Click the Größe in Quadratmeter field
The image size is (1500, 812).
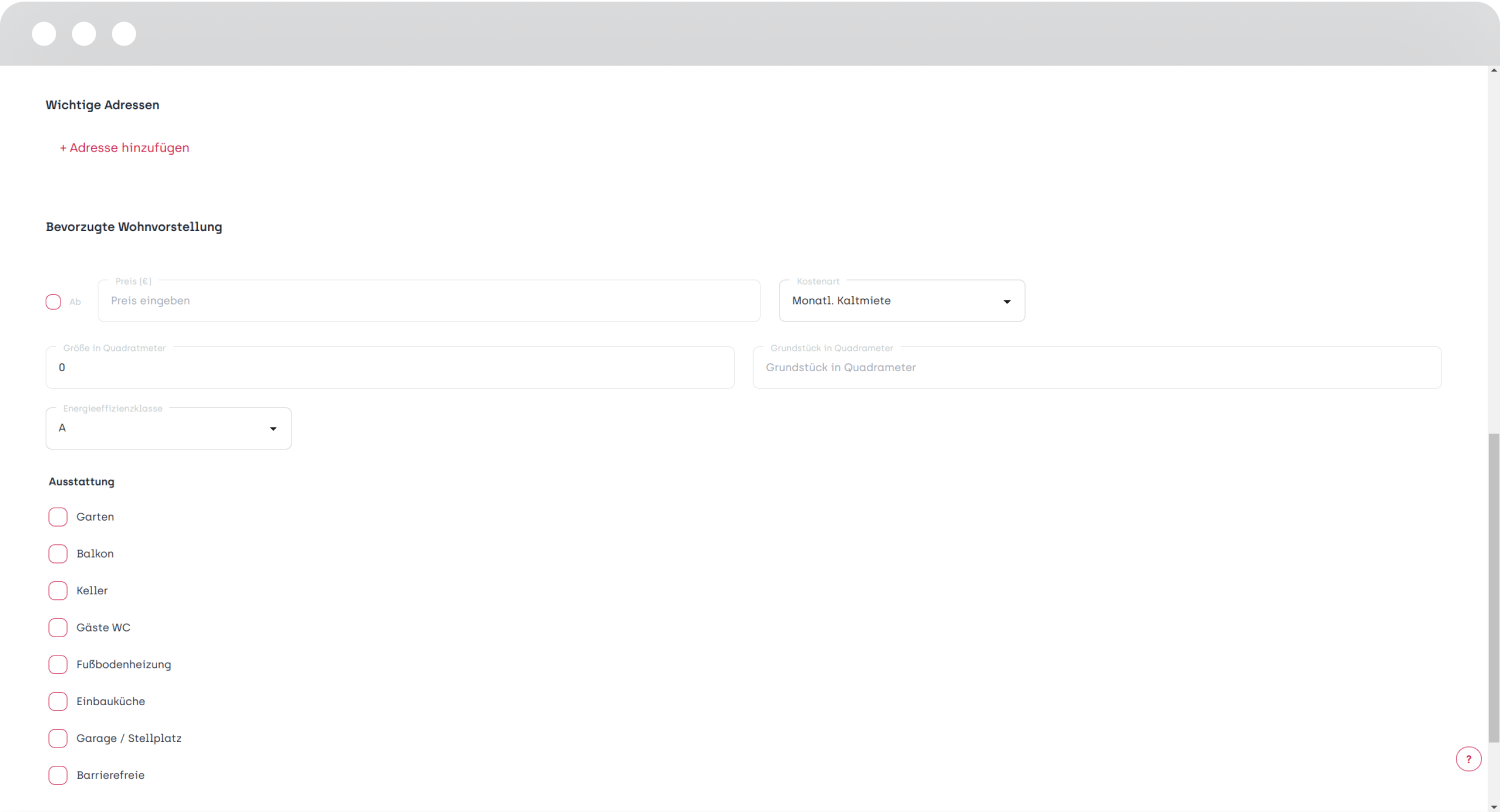pyautogui.click(x=390, y=367)
